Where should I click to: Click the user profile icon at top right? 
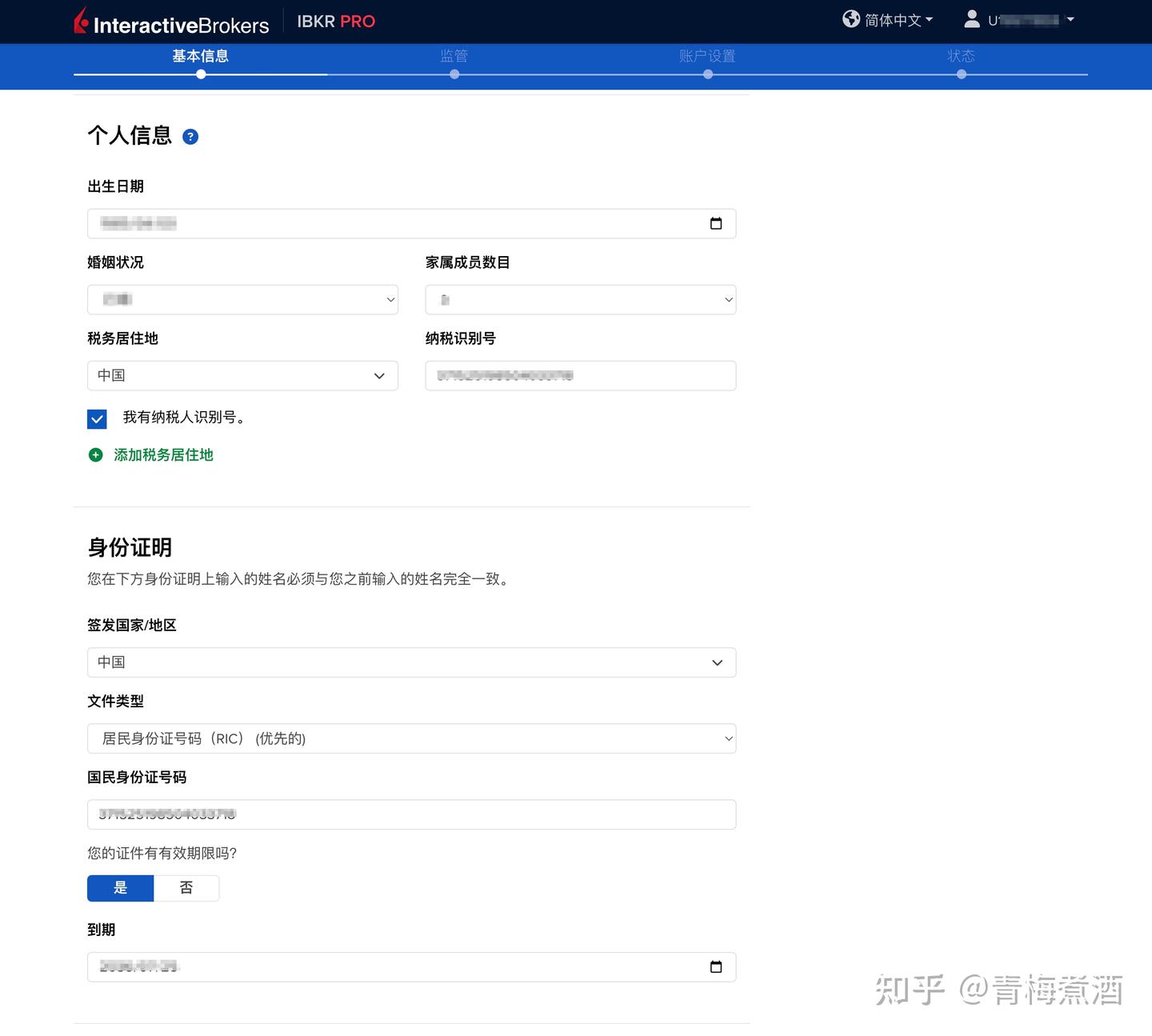click(x=971, y=19)
